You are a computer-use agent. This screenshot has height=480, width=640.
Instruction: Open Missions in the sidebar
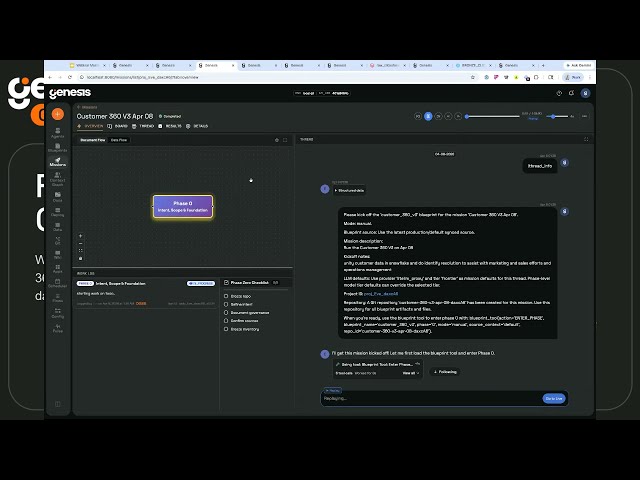pyautogui.click(x=58, y=162)
